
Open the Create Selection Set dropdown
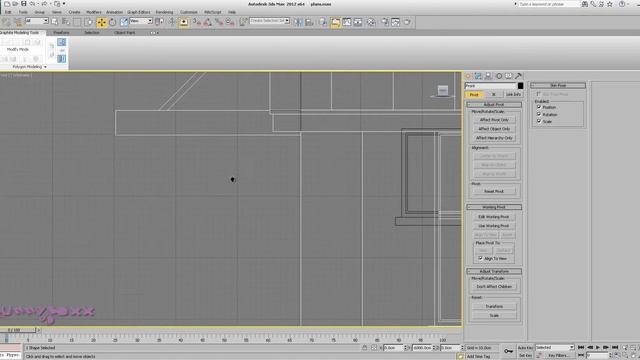(269, 20)
